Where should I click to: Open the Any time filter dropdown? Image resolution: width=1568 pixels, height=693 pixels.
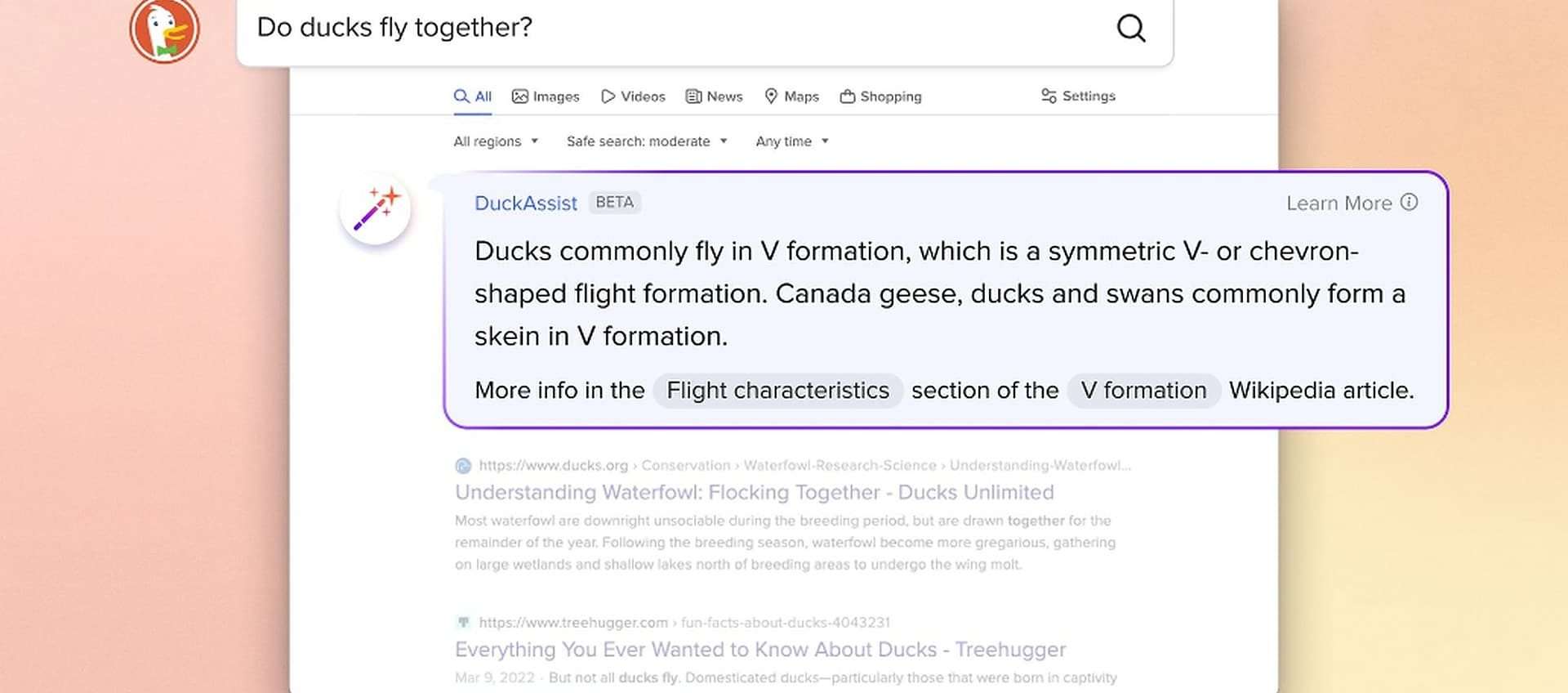coord(791,141)
